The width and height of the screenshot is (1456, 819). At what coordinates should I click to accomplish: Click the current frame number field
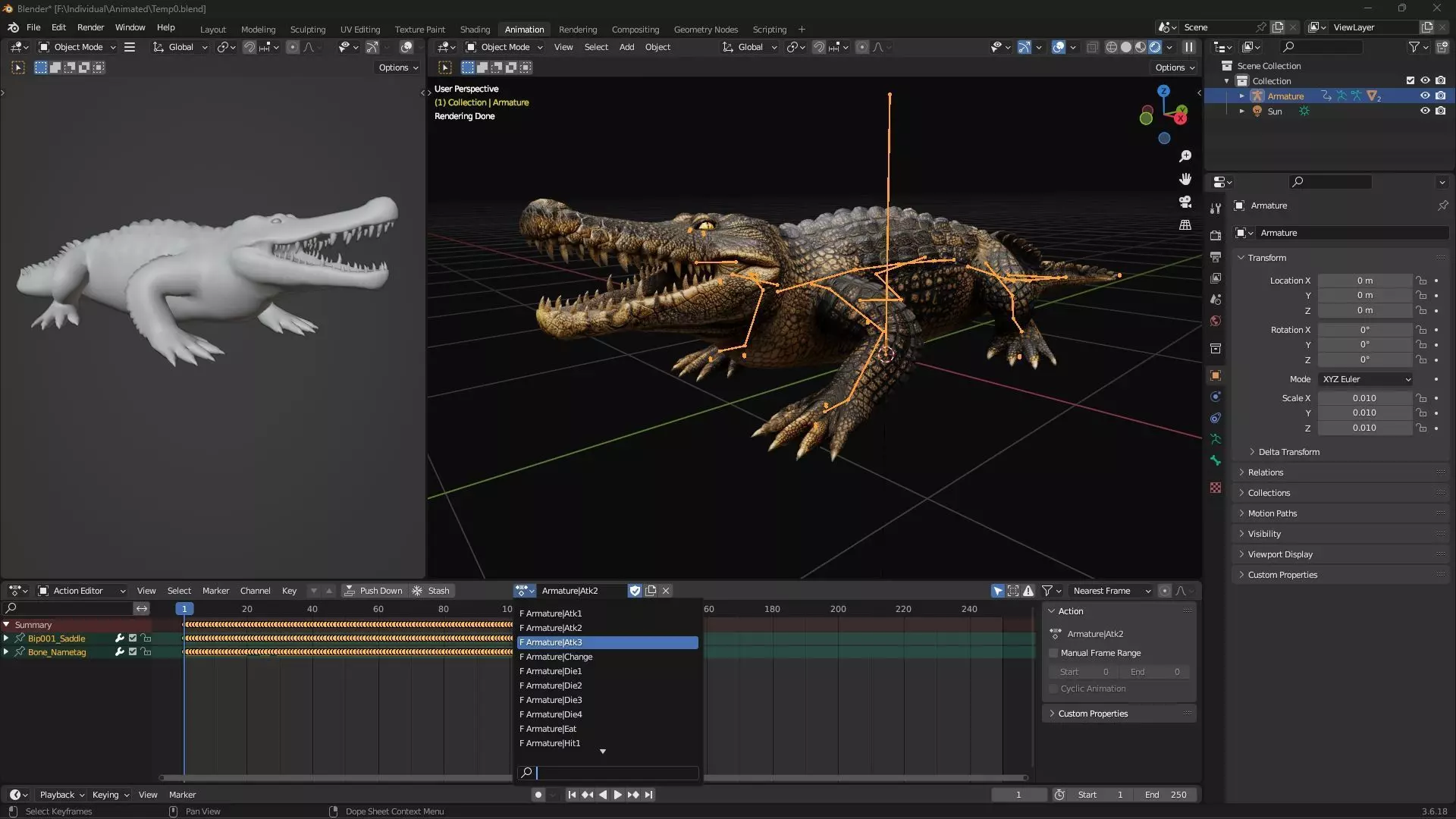[x=1018, y=795]
